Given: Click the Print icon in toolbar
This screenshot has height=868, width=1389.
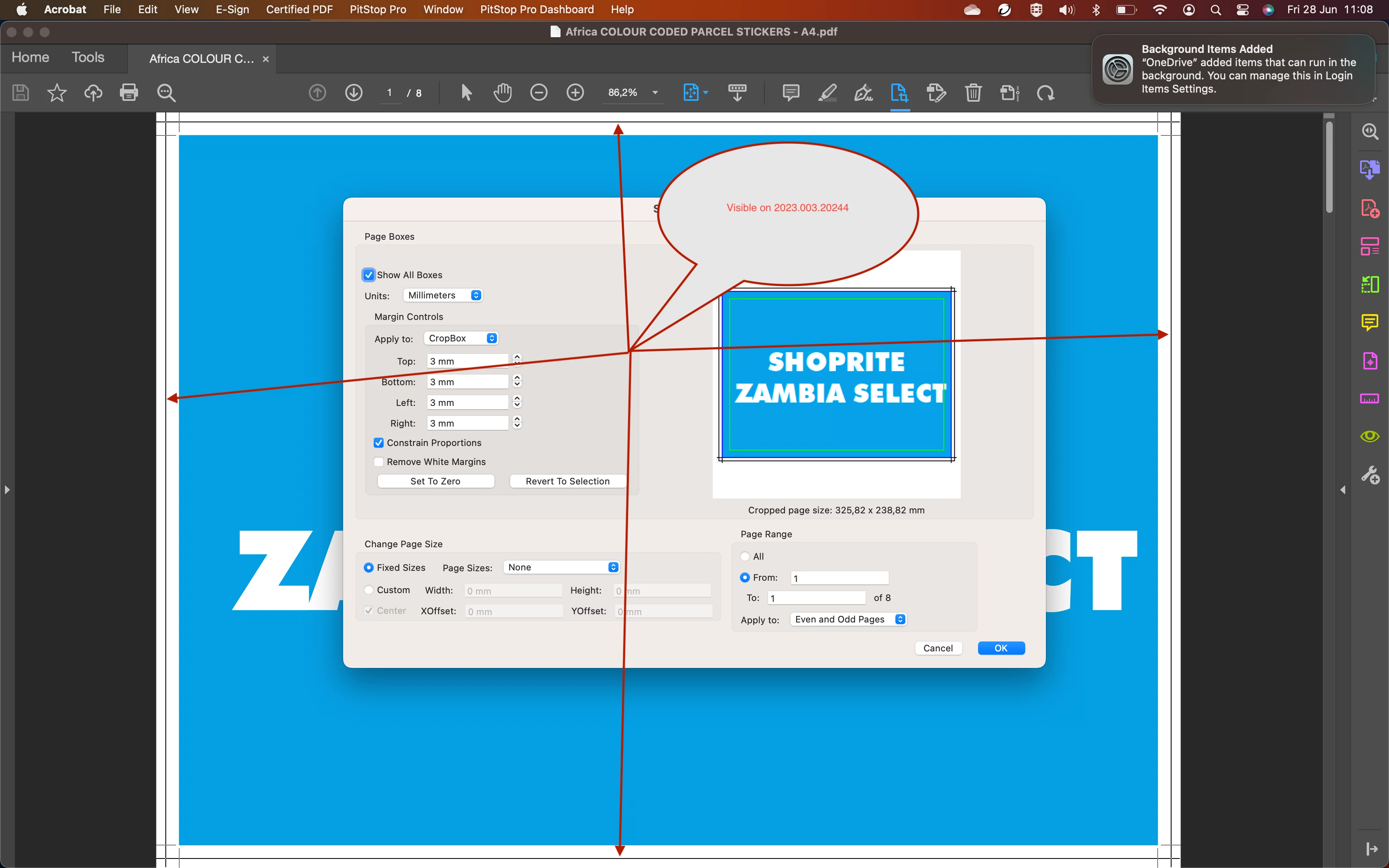Looking at the screenshot, I should click(129, 93).
